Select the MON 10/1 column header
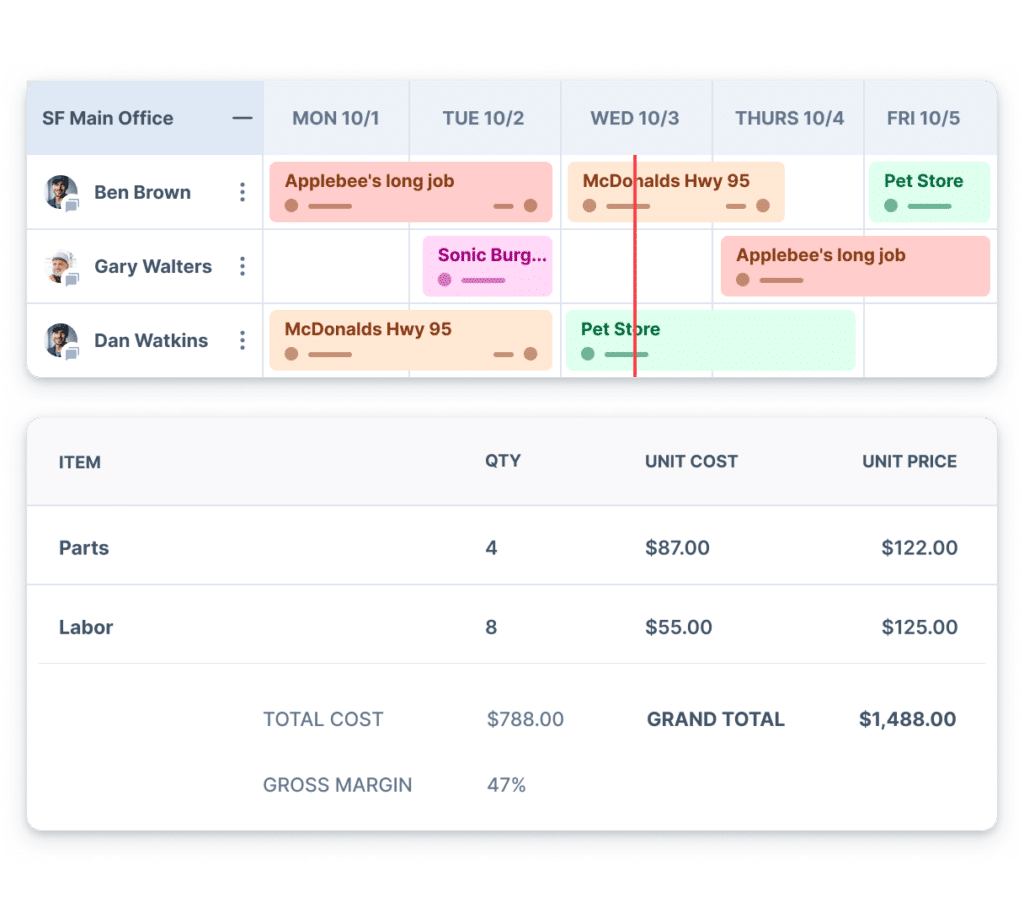This screenshot has height=913, width=1024. [x=336, y=118]
